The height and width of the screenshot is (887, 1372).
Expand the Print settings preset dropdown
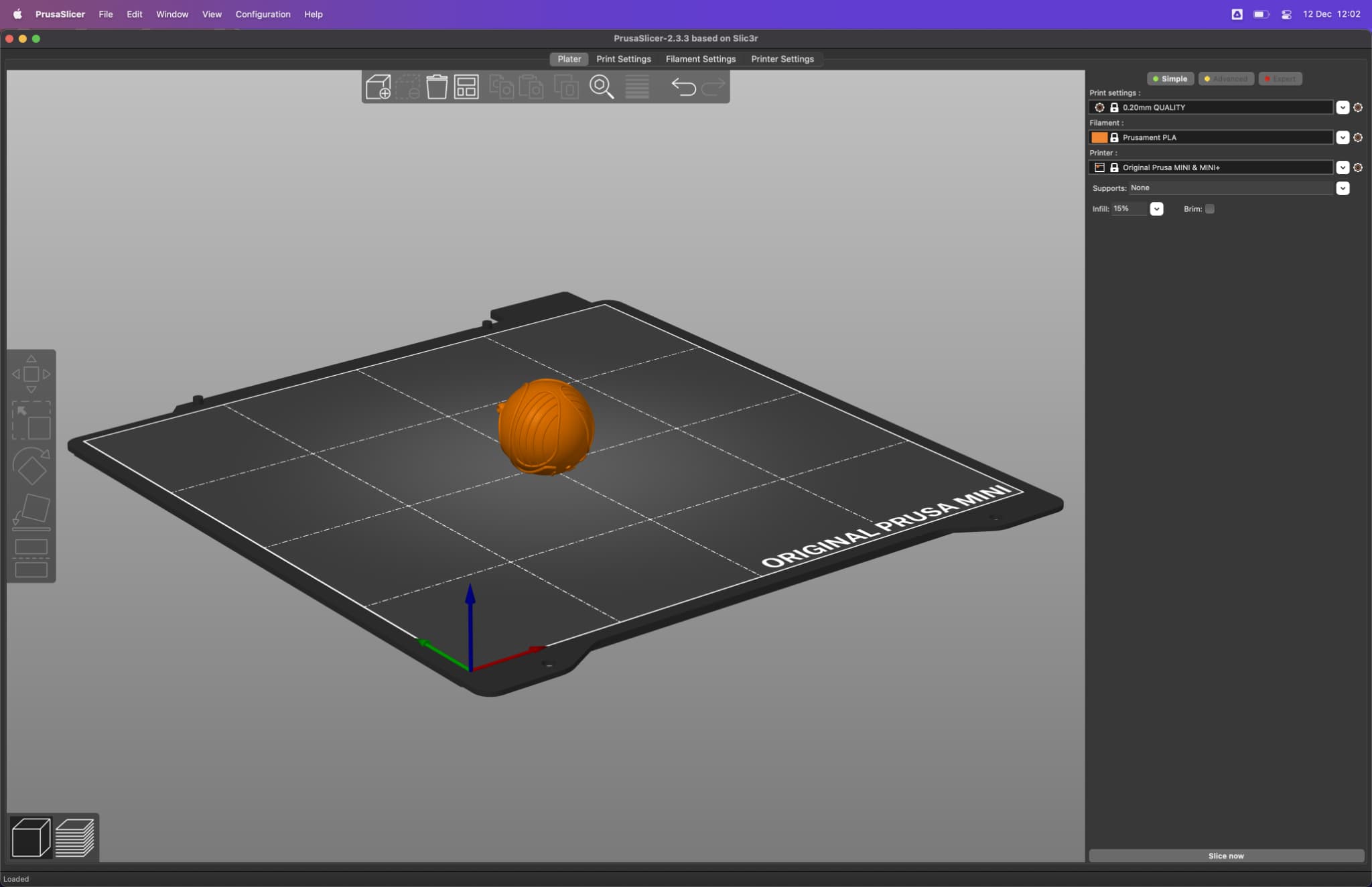[1343, 107]
